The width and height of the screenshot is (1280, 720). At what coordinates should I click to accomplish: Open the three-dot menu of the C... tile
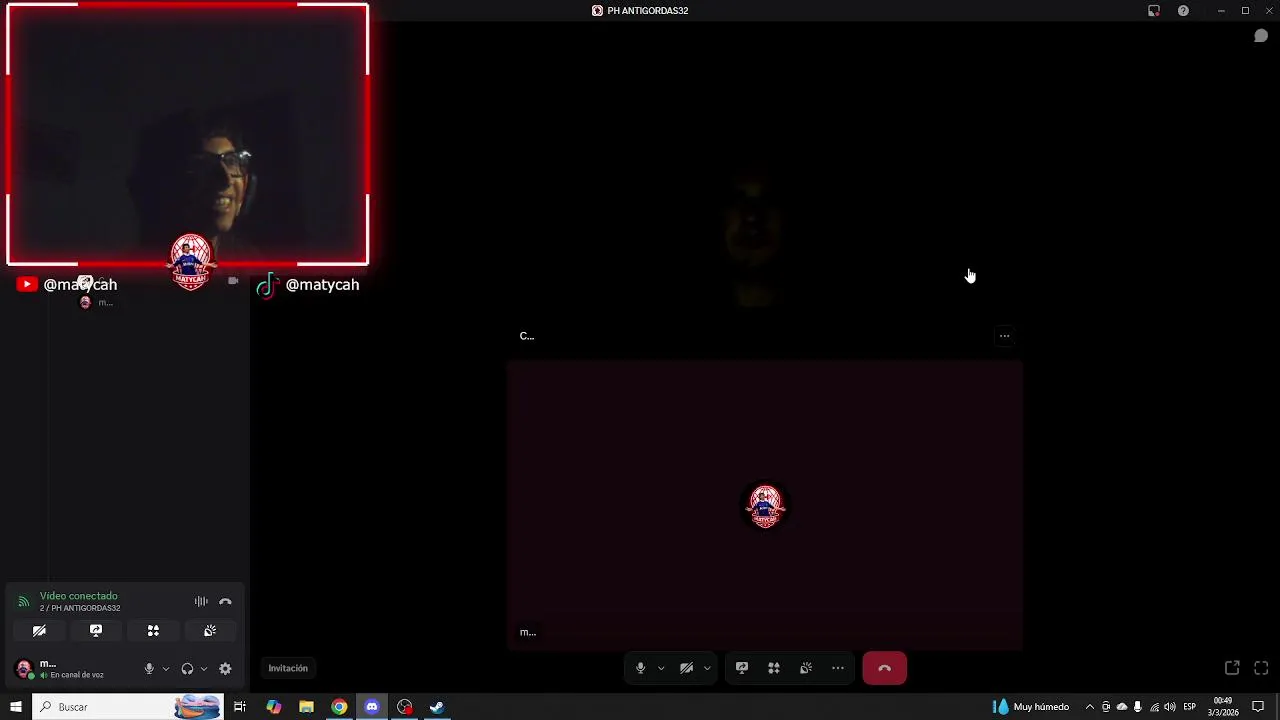click(1004, 336)
